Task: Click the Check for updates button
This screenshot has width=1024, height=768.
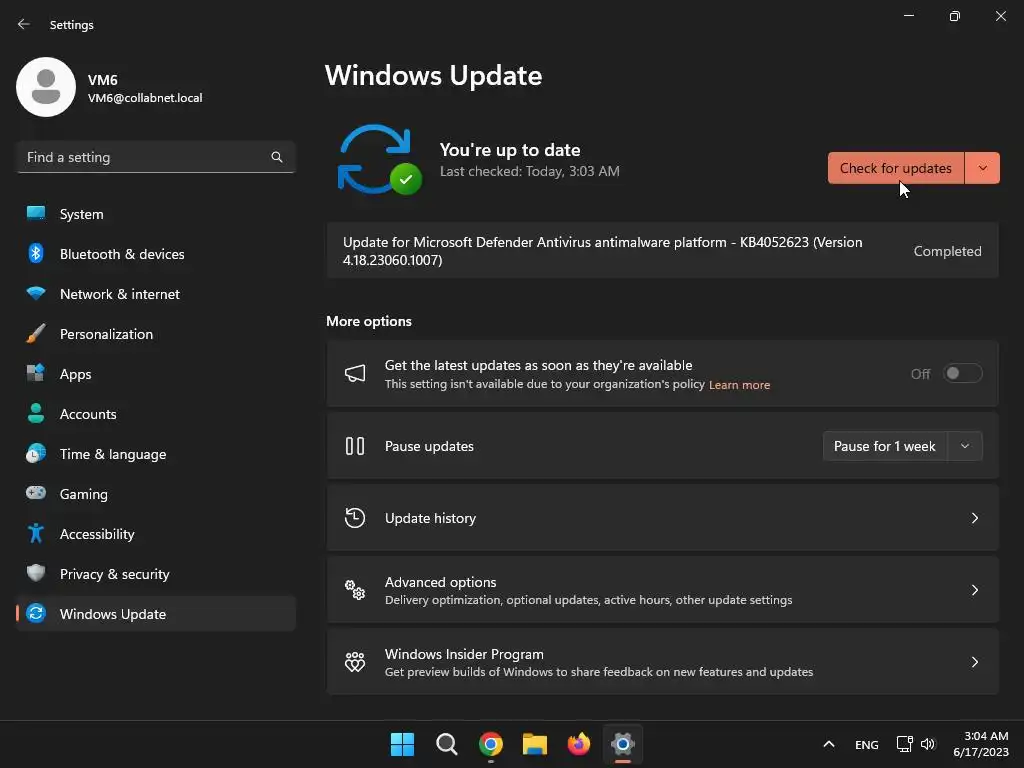Action: click(x=895, y=168)
